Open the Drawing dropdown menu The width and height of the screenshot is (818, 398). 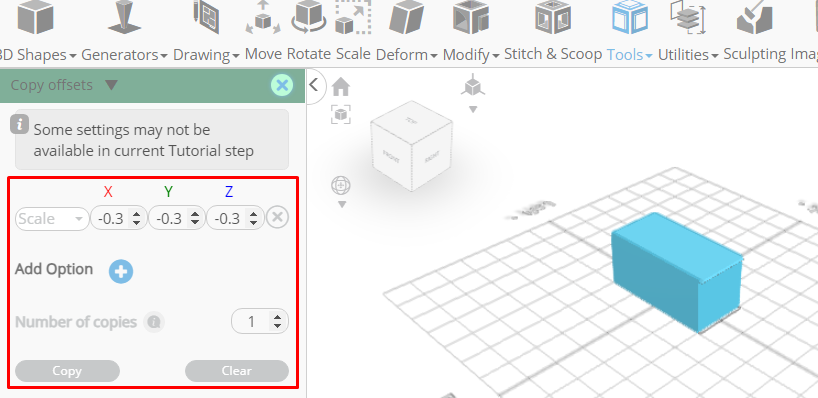[236, 55]
